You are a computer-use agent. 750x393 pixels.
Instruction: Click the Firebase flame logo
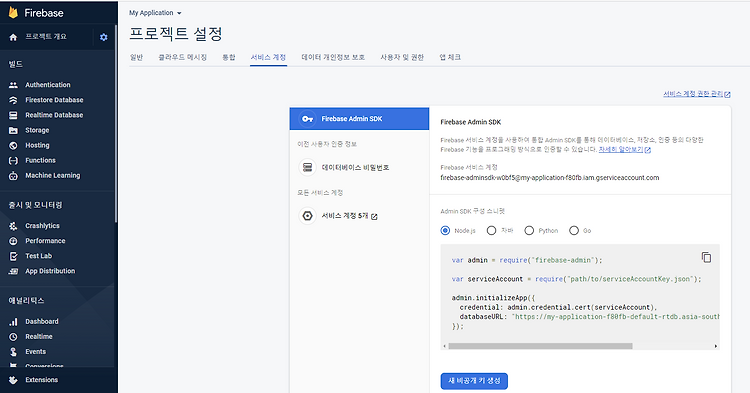(x=13, y=12)
